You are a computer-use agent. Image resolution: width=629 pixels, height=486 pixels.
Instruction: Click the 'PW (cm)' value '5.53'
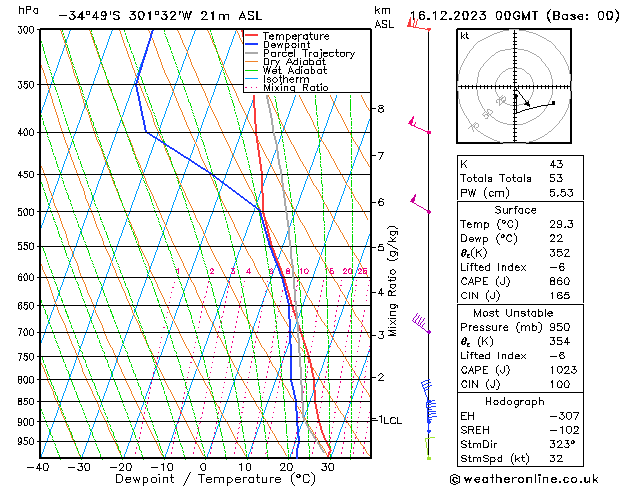coord(561,193)
